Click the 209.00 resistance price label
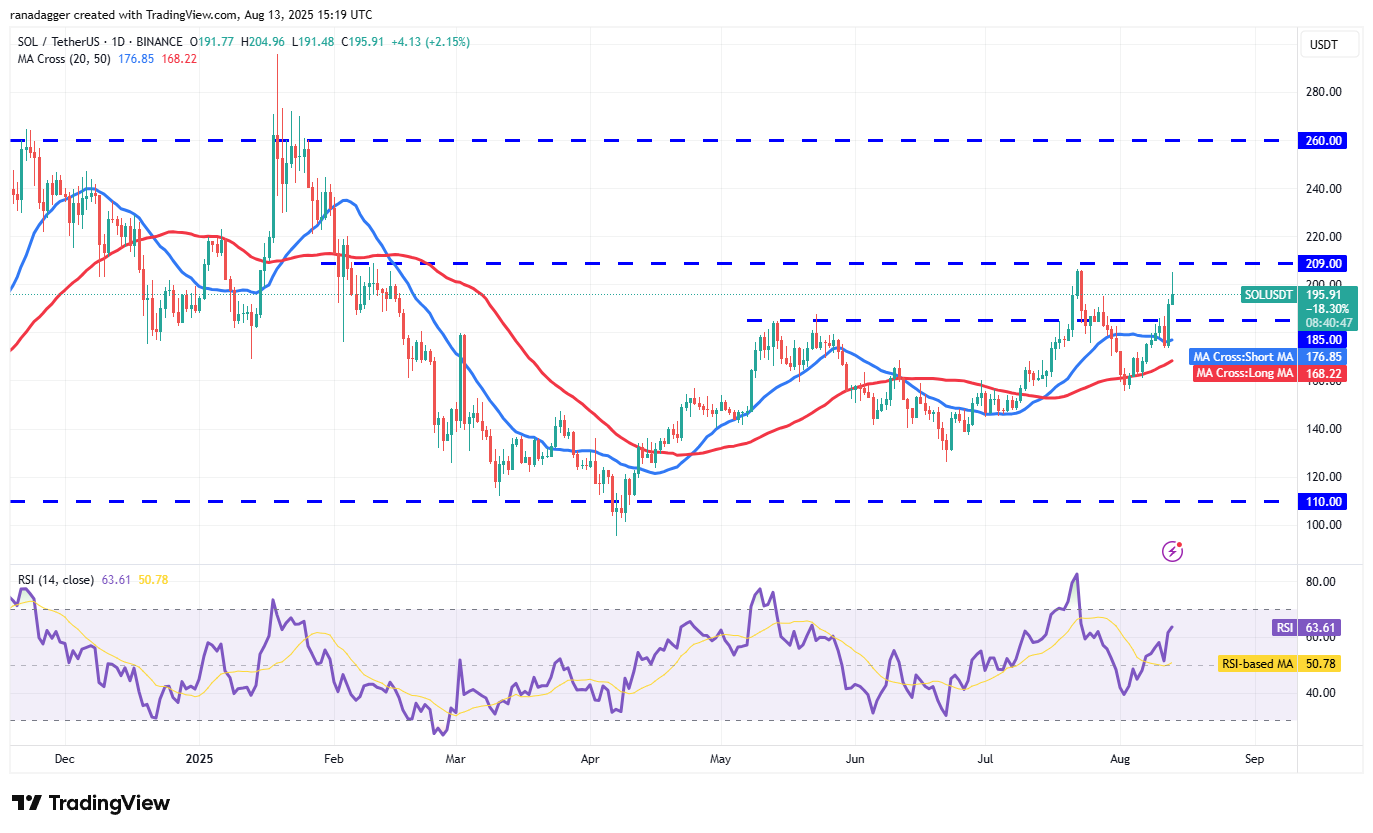This screenshot has height=833, width=1373. tap(1322, 264)
